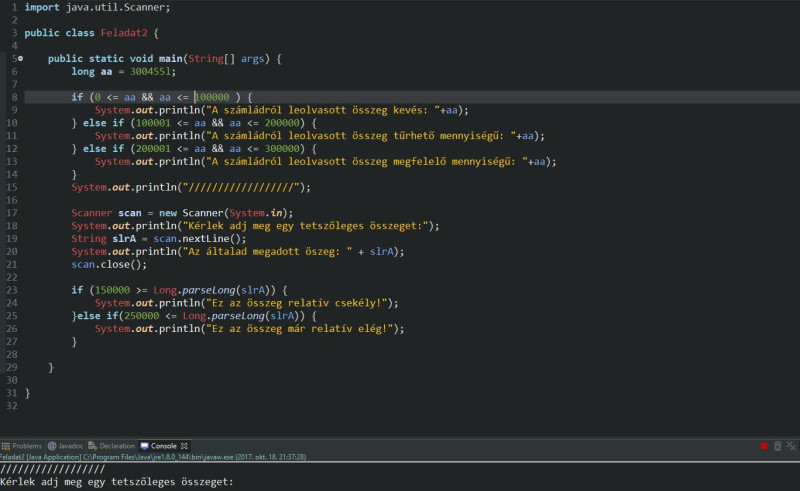Click the 250000 literal on line 25
800x491 pixels.
click(x=141, y=316)
